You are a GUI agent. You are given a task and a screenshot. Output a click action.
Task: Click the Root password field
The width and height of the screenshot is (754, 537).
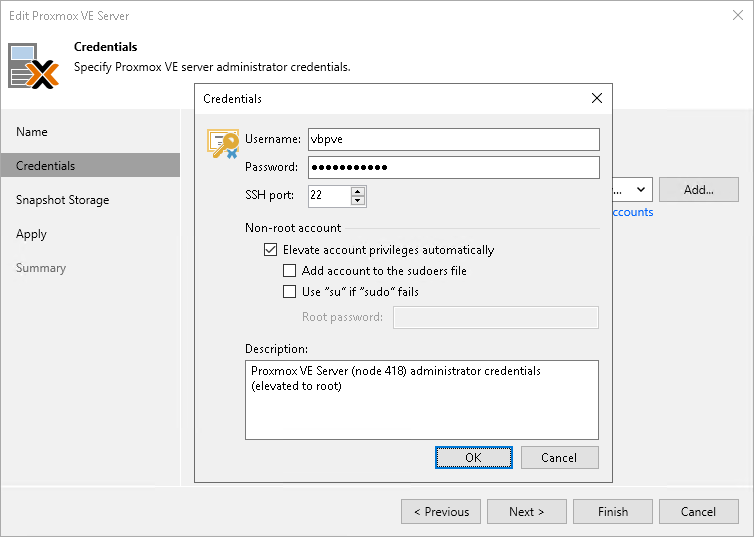click(x=496, y=317)
